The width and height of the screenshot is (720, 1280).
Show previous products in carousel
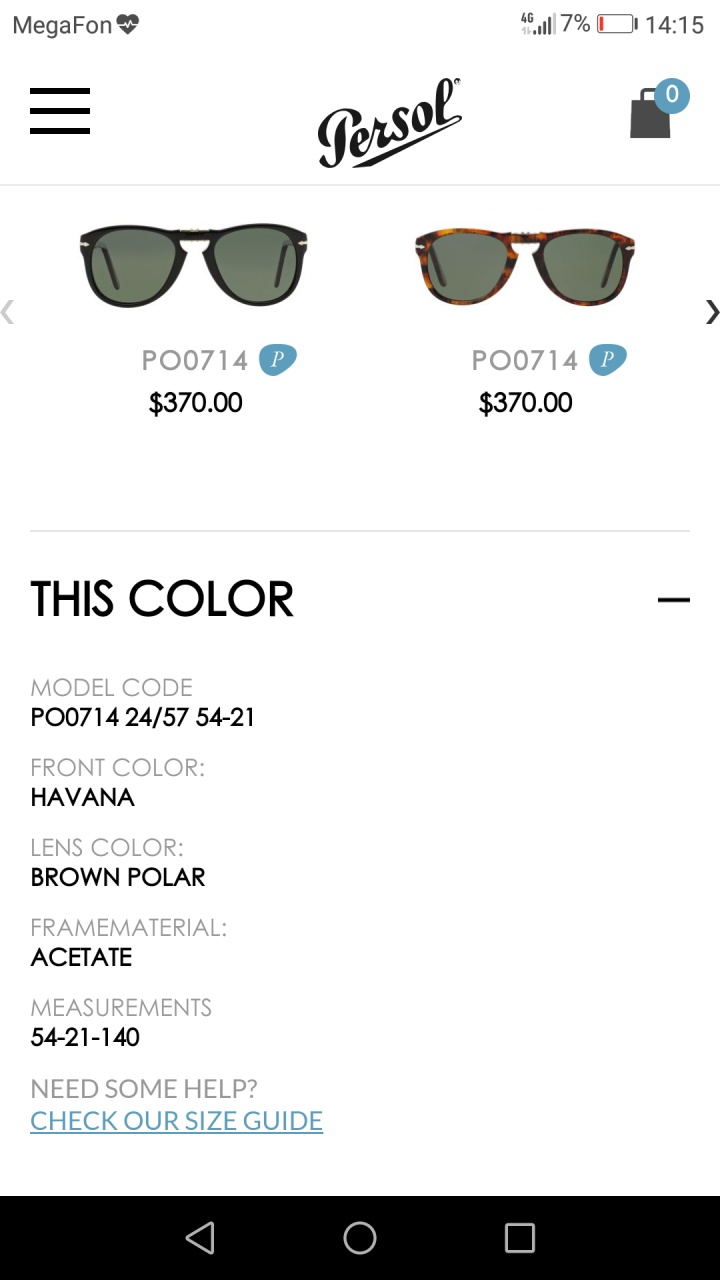click(8, 312)
